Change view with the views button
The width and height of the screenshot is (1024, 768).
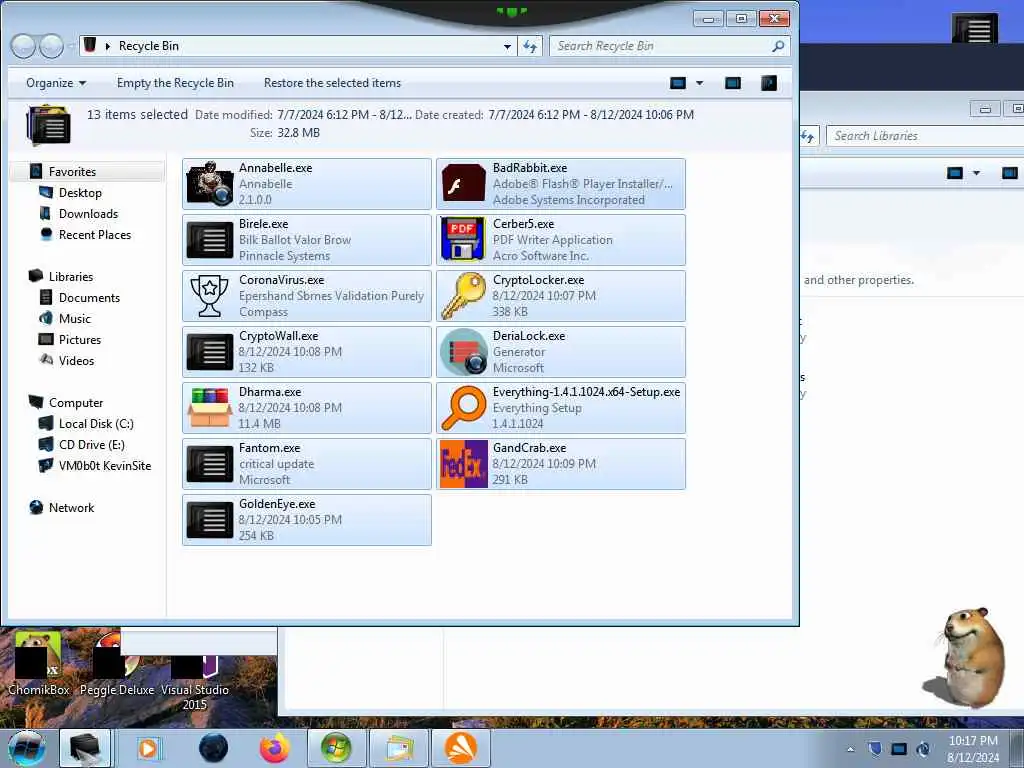[x=679, y=83]
